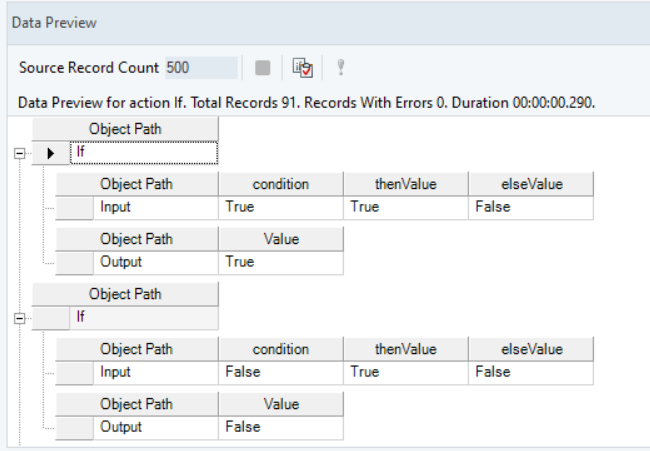
Task: Collapse the second If record tree node
Action: [19, 318]
